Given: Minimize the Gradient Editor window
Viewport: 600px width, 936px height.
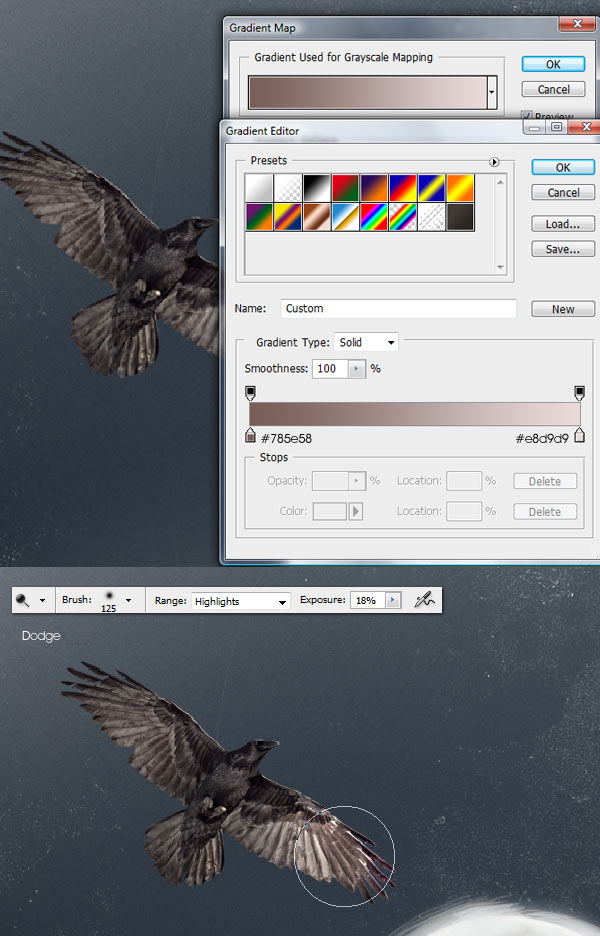Looking at the screenshot, I should pos(534,127).
